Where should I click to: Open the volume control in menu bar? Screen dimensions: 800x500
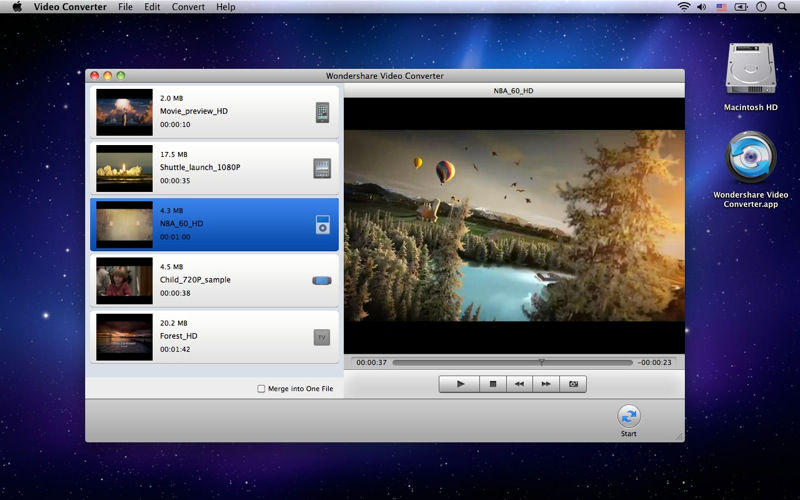click(x=702, y=7)
